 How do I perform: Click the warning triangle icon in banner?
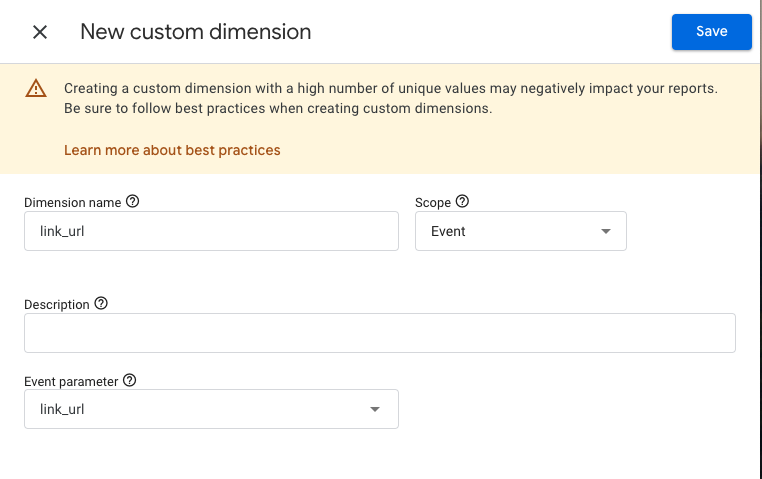click(36, 89)
